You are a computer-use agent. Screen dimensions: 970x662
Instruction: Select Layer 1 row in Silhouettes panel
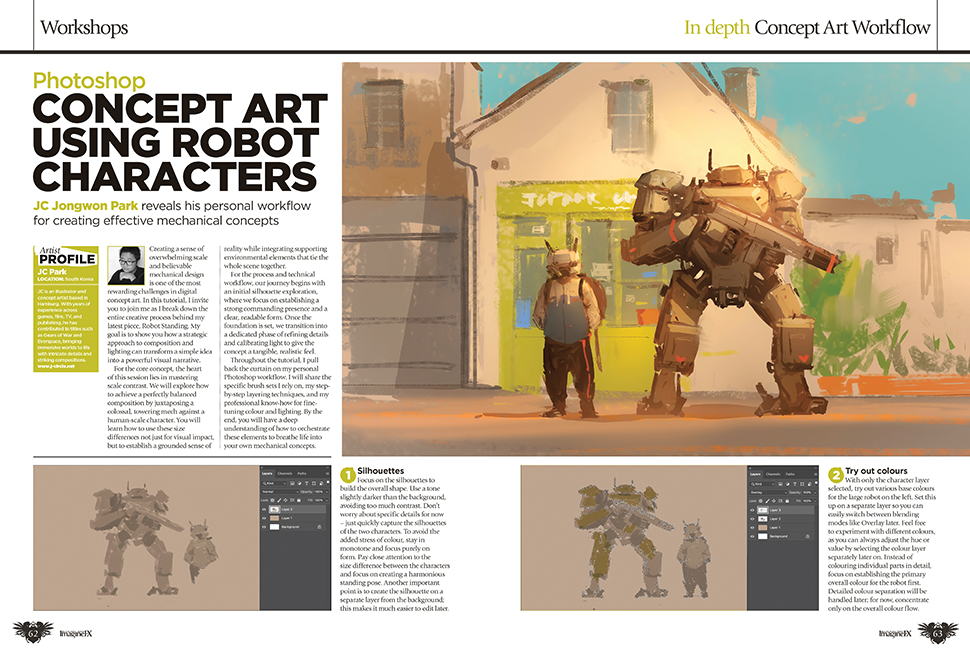pyautogui.click(x=294, y=518)
